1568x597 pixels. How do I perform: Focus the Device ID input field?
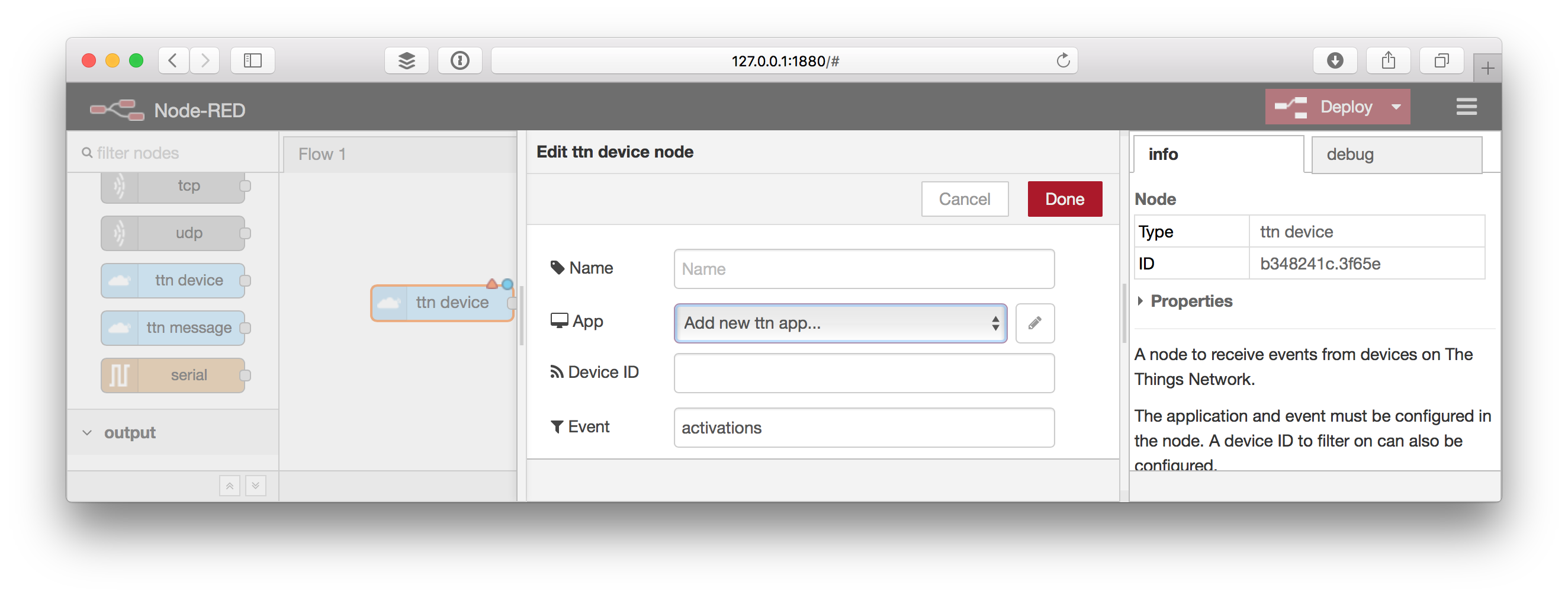[864, 373]
